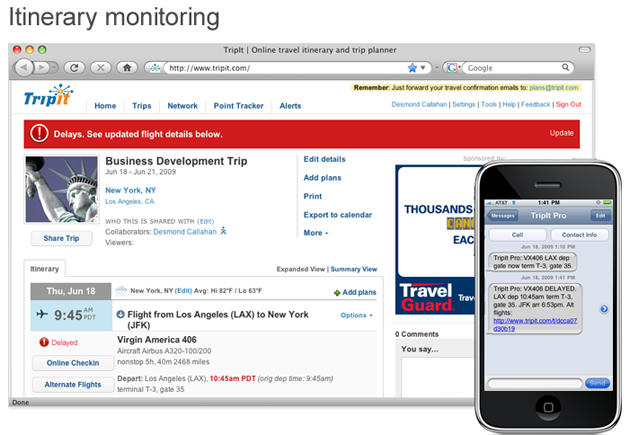Click Add plans with green plus icon
The height and width of the screenshot is (435, 630).
tap(355, 292)
